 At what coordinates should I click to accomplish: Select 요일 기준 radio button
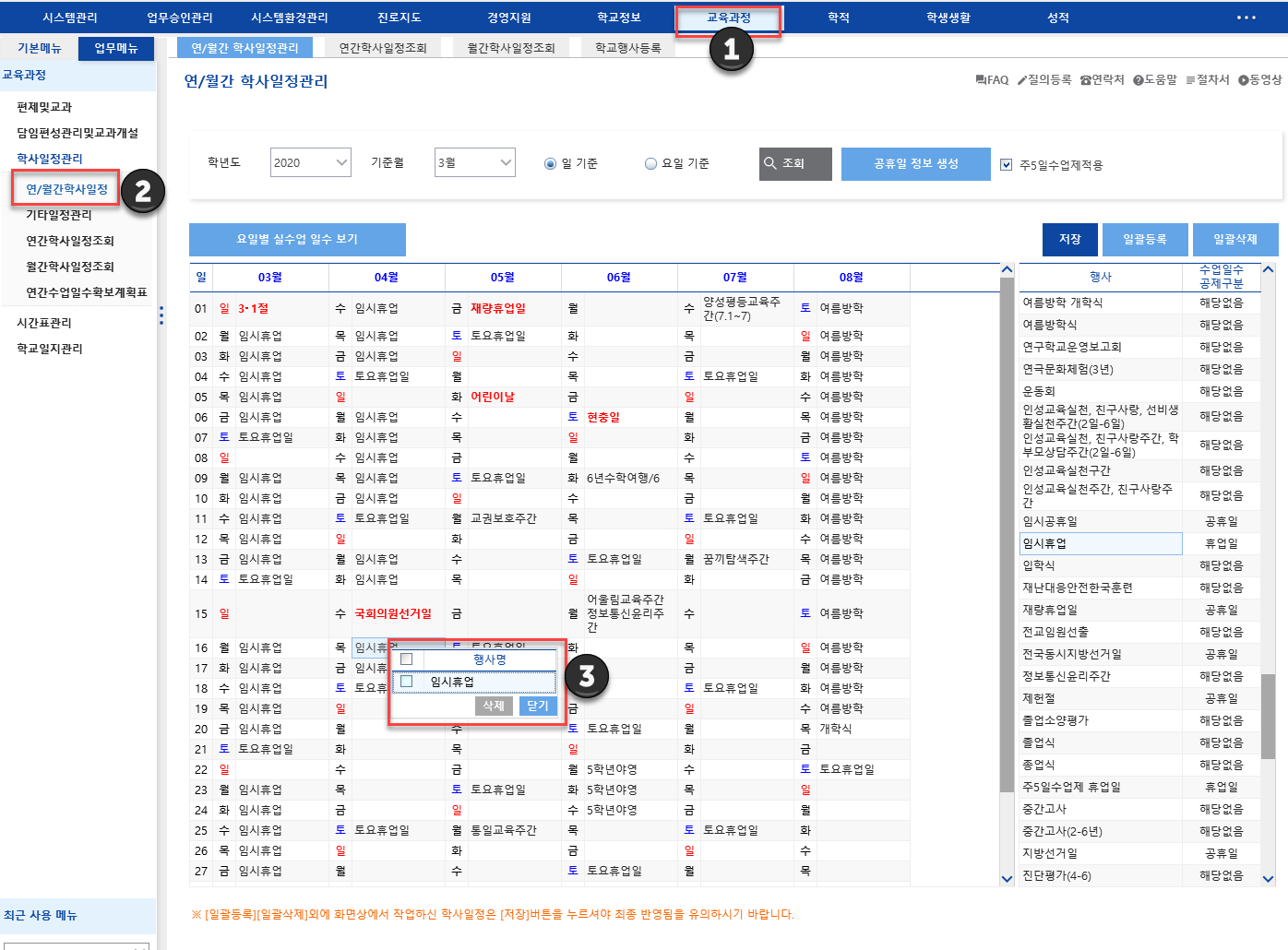pyautogui.click(x=650, y=163)
